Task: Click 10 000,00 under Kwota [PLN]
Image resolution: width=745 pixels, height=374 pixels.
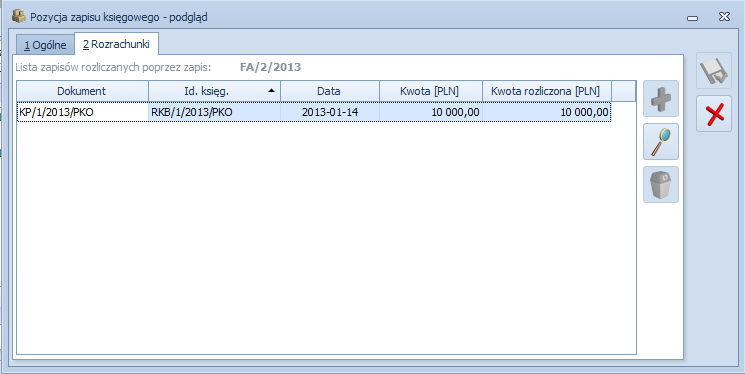Action: click(431, 112)
